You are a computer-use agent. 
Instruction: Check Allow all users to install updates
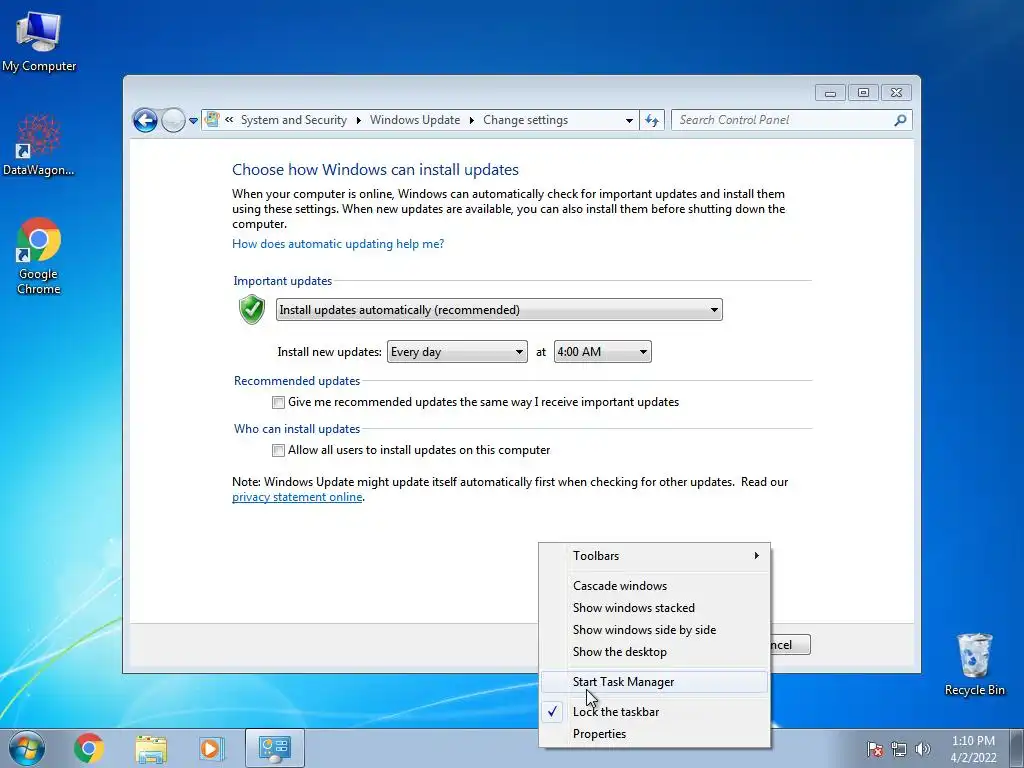(x=278, y=450)
